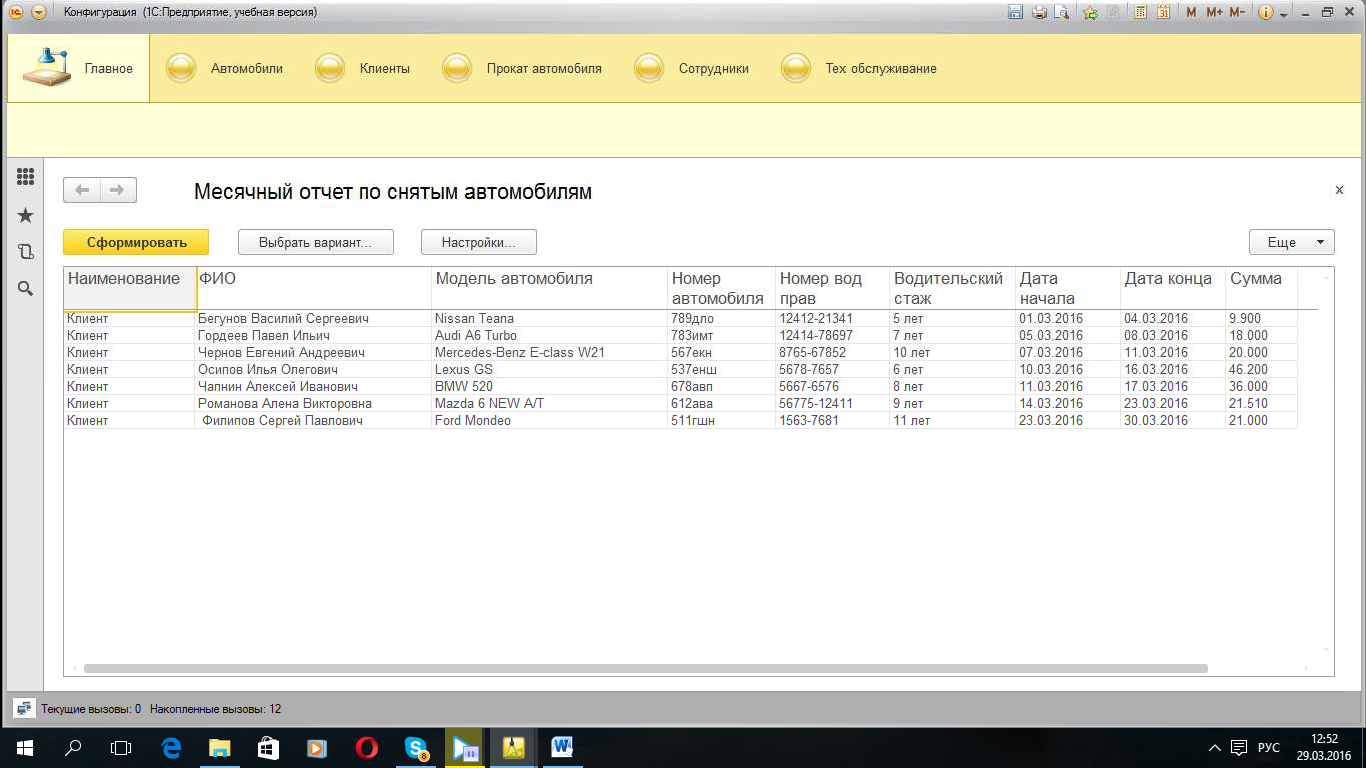This screenshot has width=1366, height=768.
Task: Select the Сумма column header
Action: coord(1261,289)
